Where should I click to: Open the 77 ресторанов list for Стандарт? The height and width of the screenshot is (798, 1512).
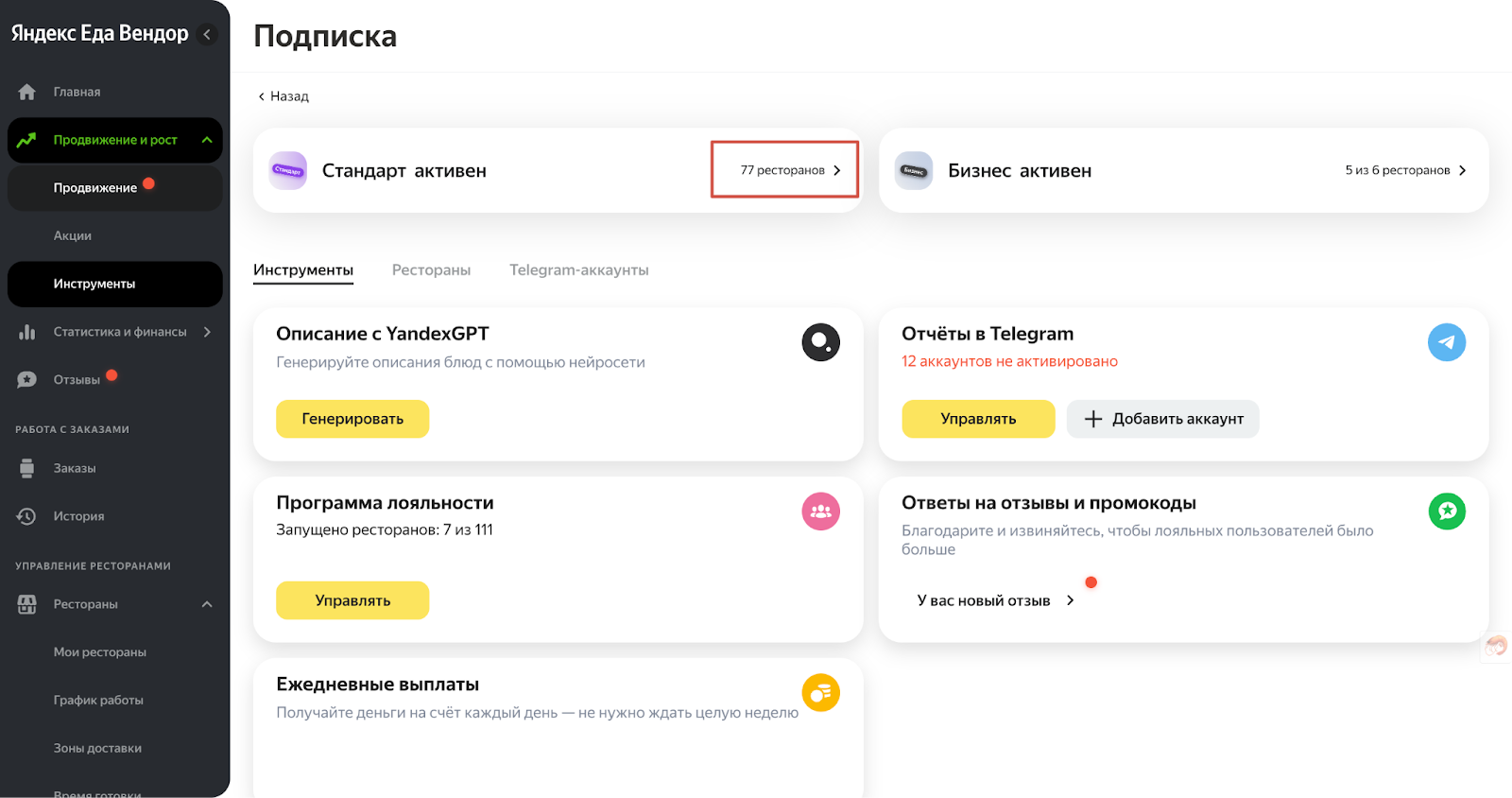[x=789, y=170]
